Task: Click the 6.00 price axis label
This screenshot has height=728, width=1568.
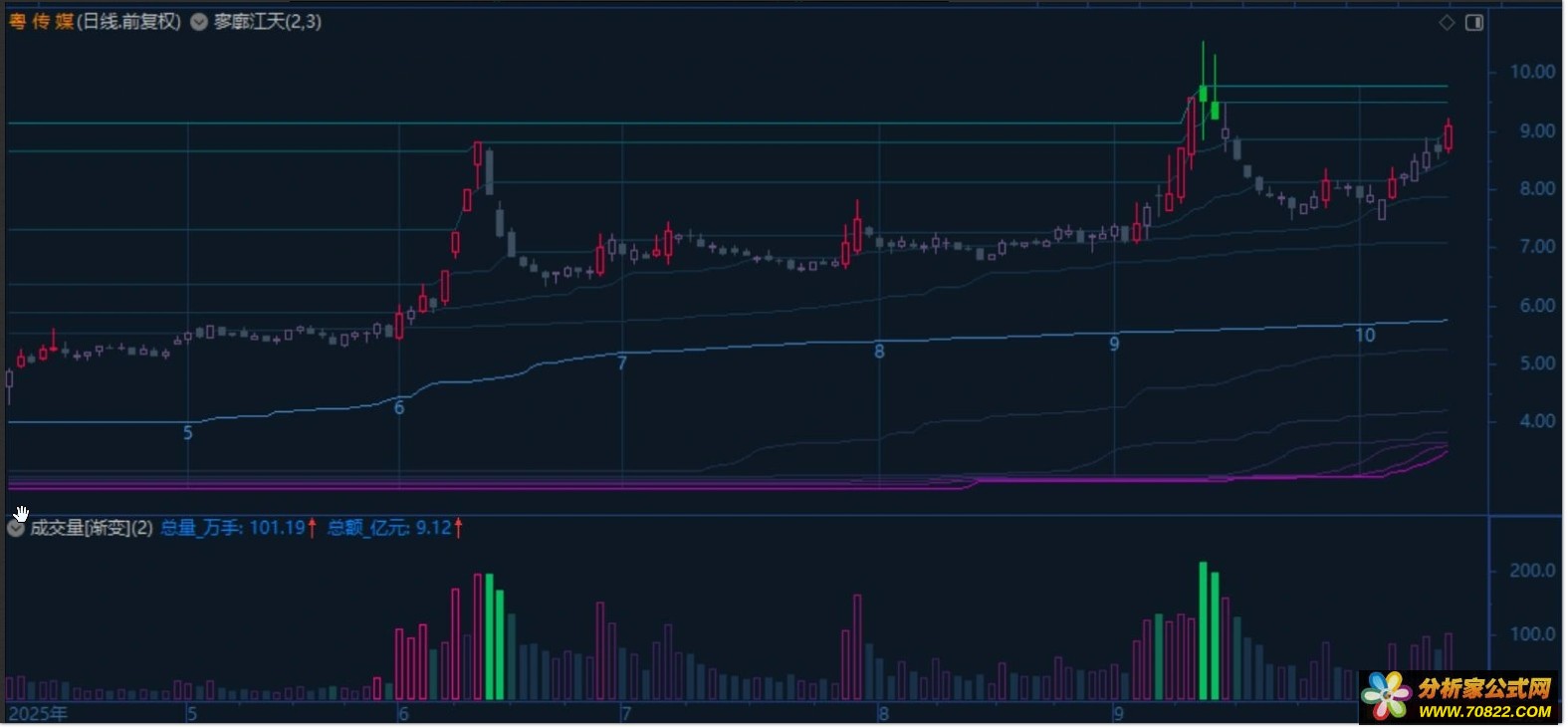Action: click(x=1537, y=306)
